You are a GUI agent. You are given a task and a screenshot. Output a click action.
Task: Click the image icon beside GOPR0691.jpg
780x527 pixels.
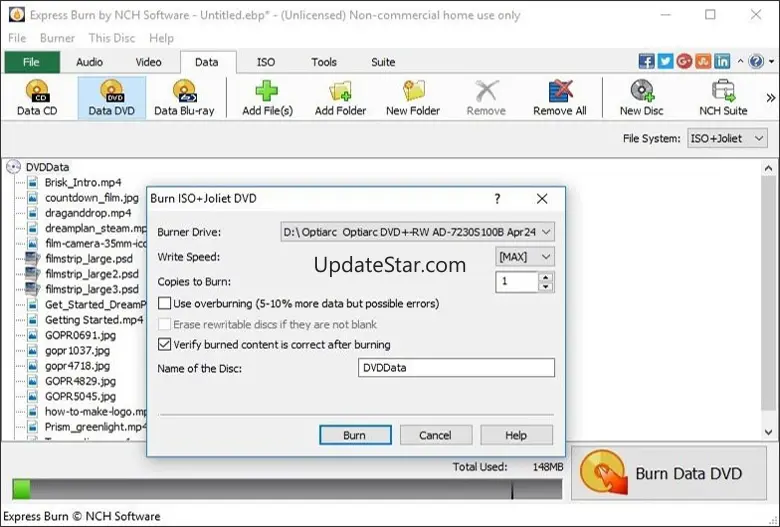[x=33, y=335]
